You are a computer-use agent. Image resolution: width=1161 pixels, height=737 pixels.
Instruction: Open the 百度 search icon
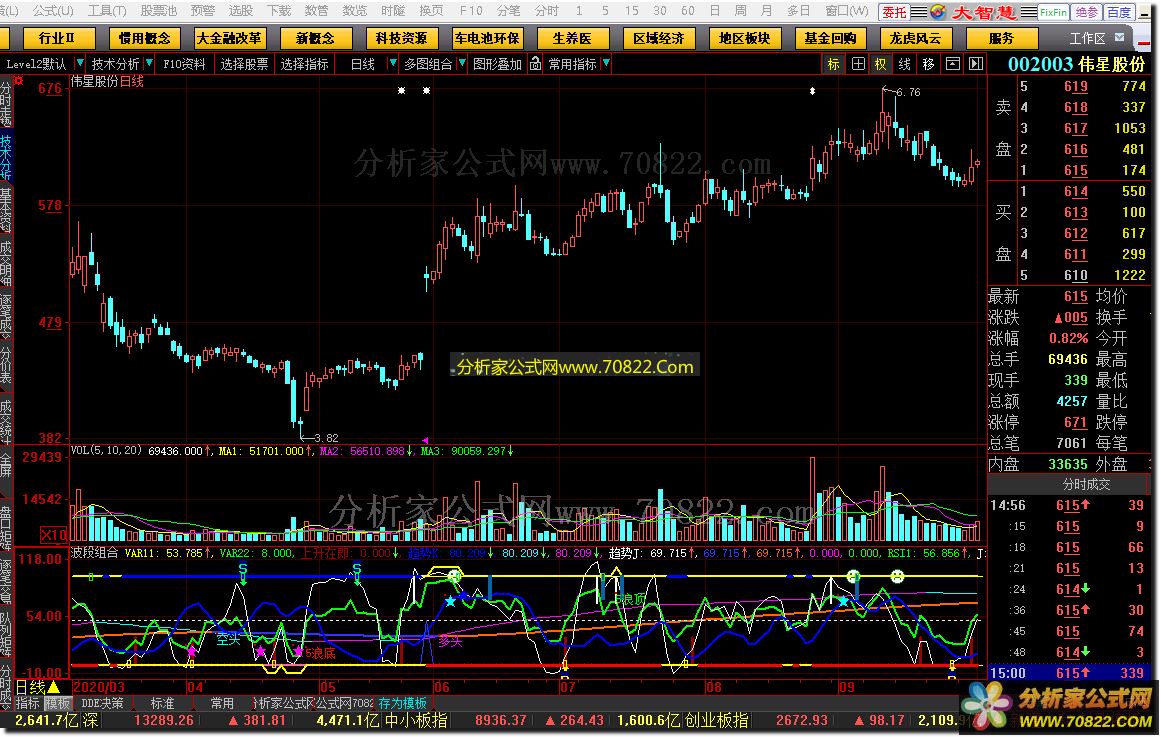pos(1119,12)
